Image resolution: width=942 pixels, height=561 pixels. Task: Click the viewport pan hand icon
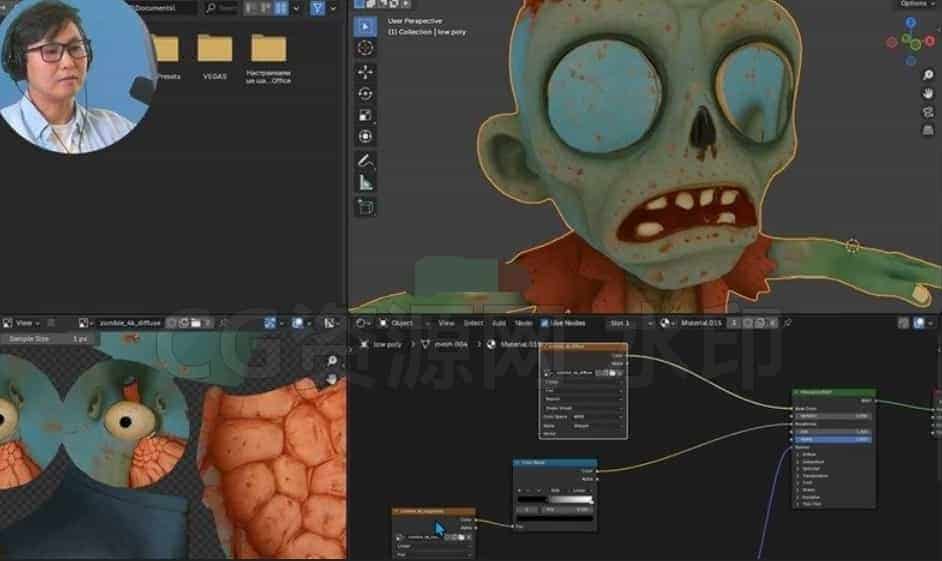tap(928, 93)
